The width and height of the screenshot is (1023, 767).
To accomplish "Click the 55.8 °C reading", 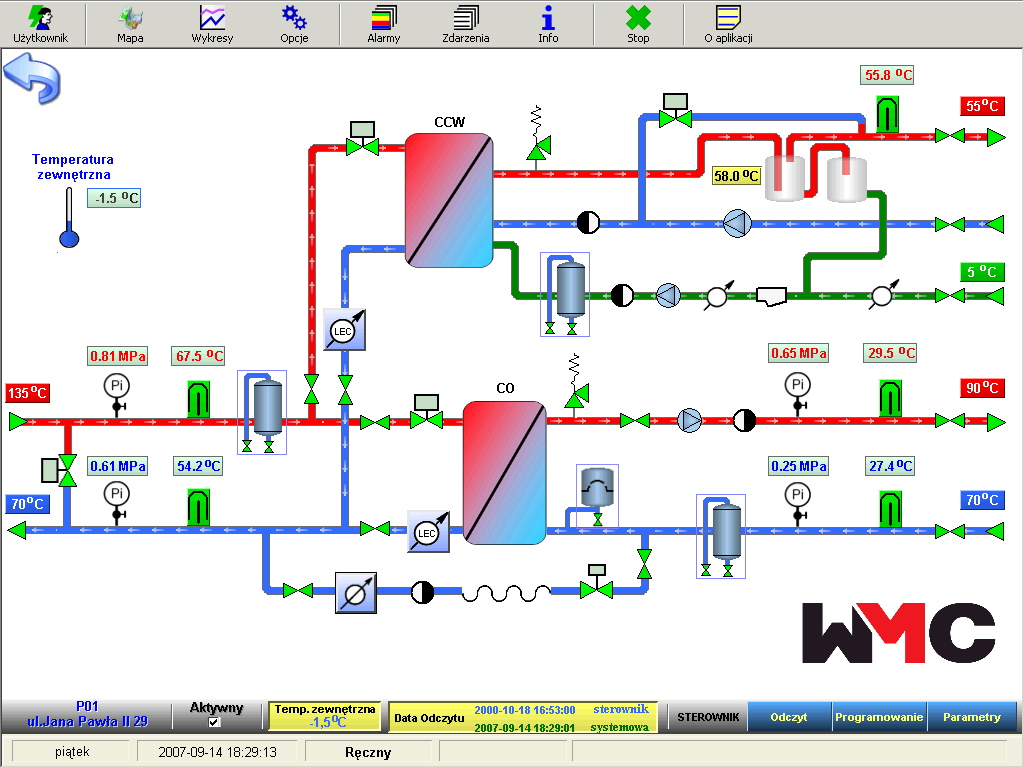I will 887,75.
